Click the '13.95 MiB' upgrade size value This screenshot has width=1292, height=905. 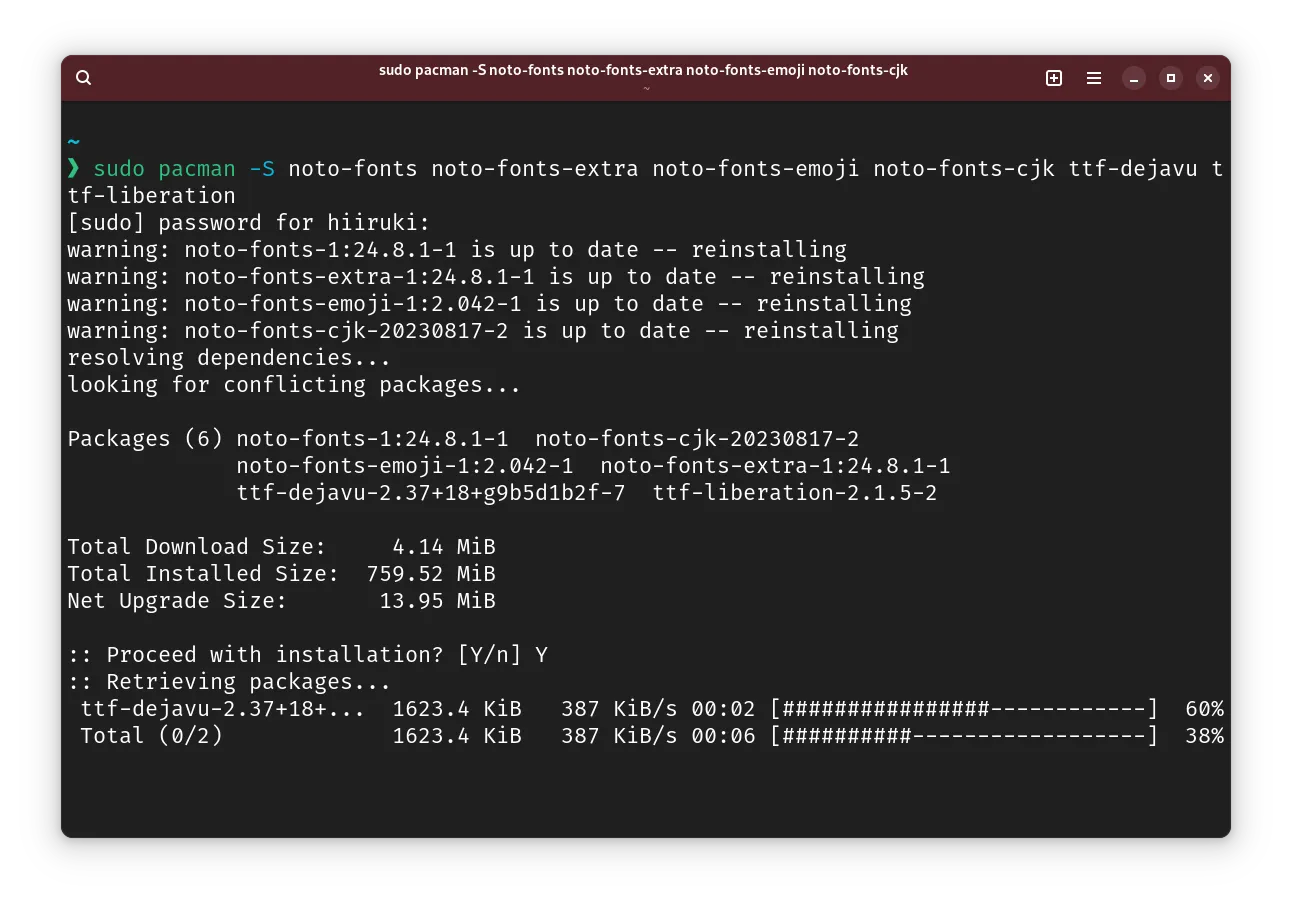[438, 600]
